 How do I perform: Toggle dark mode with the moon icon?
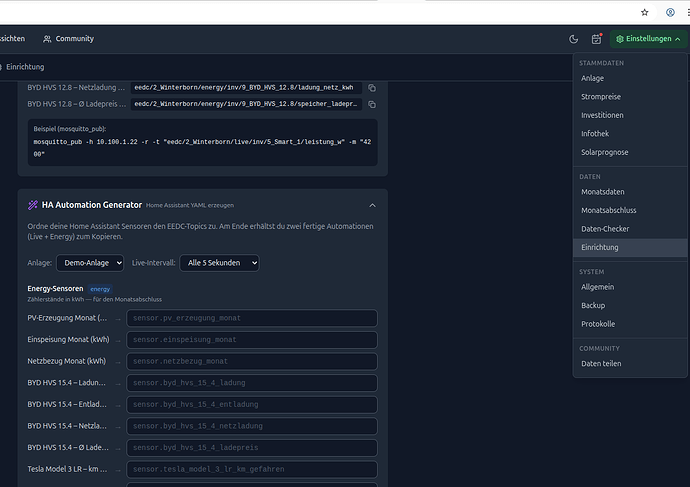573,39
